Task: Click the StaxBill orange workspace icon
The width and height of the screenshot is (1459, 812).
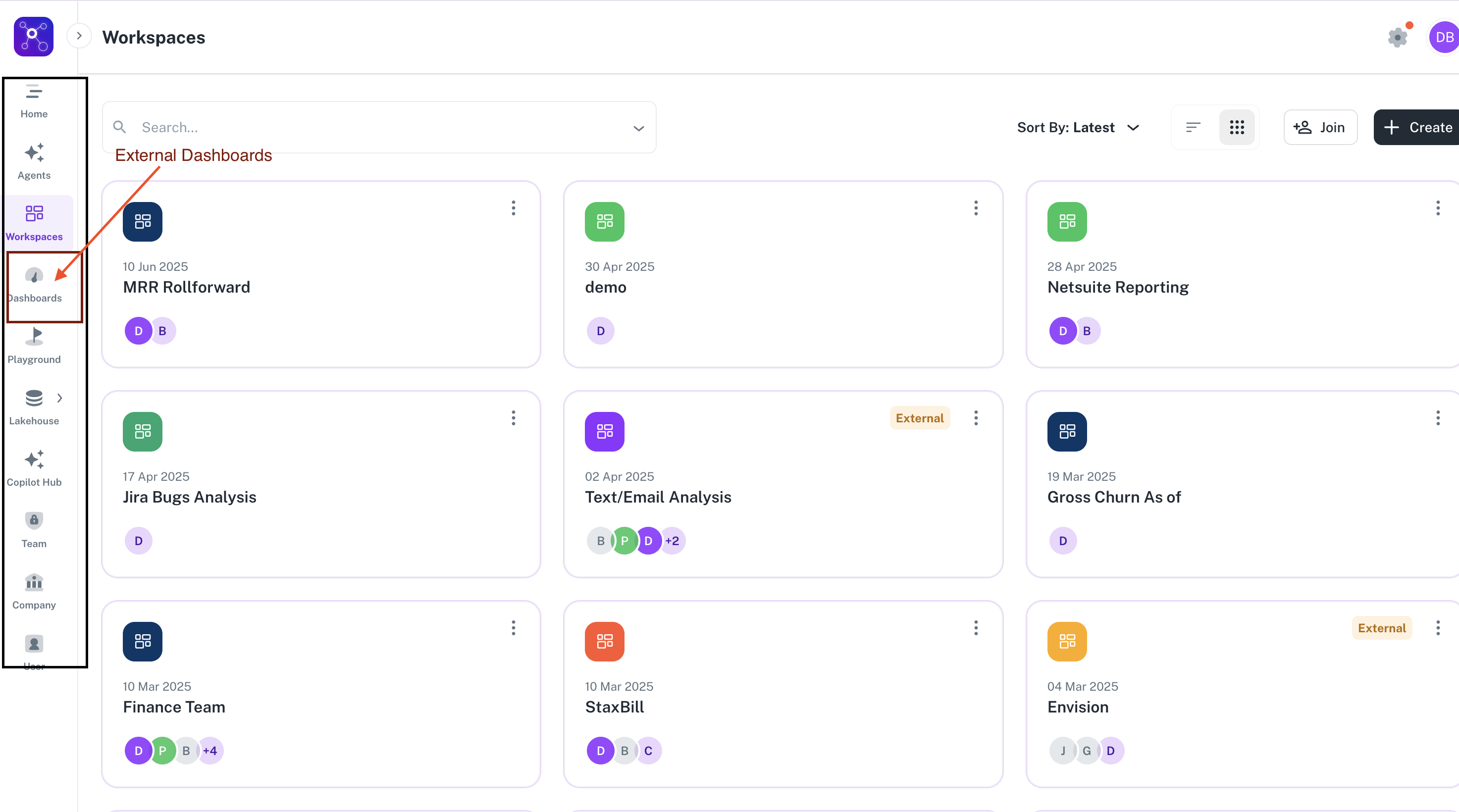Action: pyautogui.click(x=605, y=642)
